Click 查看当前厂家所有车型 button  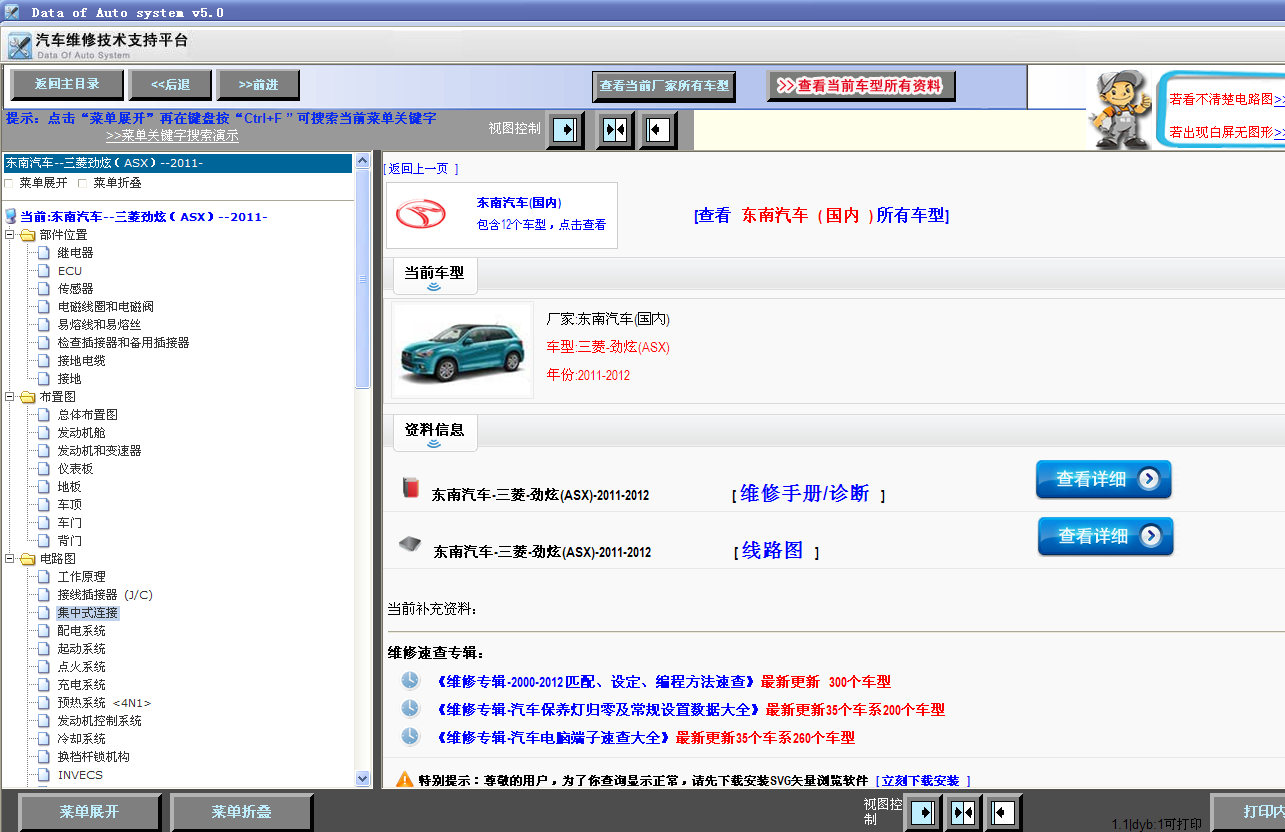(x=664, y=86)
